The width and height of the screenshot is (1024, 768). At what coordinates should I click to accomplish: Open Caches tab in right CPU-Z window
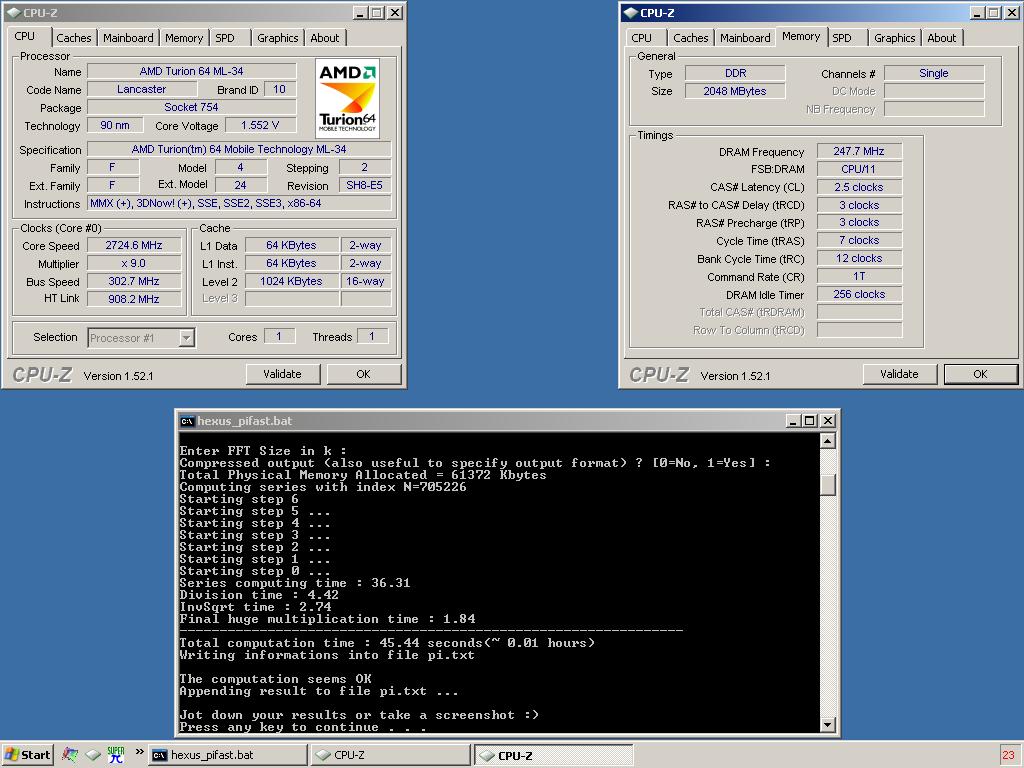pos(691,38)
